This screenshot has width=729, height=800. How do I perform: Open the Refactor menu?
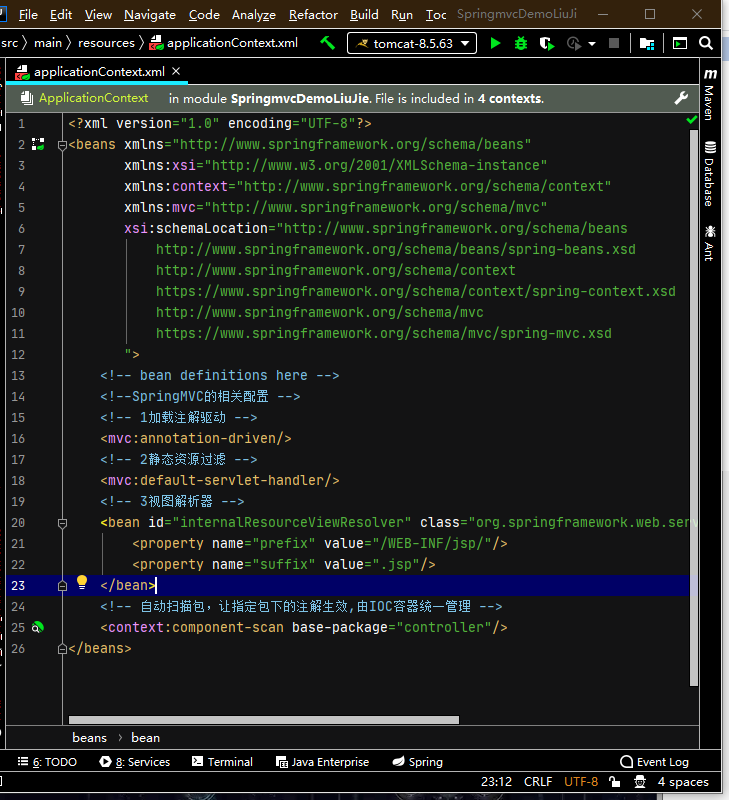[x=313, y=15]
